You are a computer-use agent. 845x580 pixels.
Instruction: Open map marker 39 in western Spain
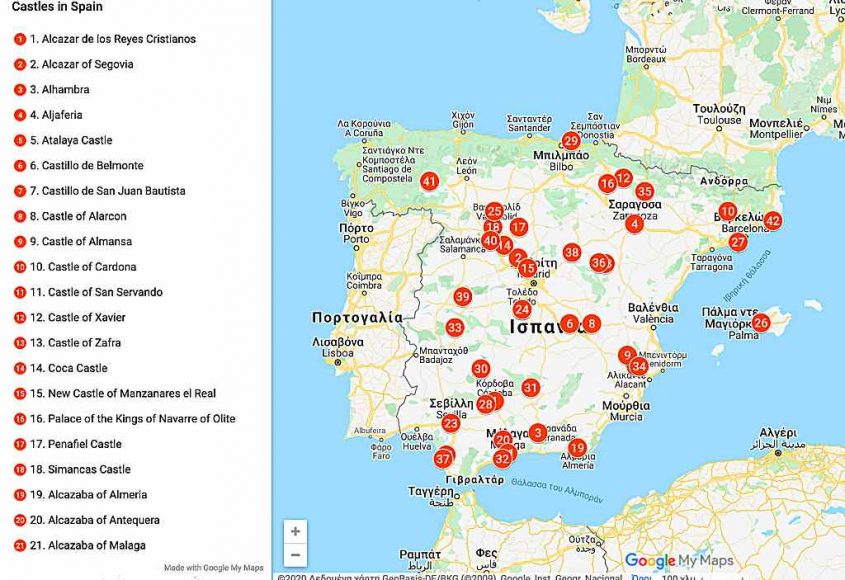[x=462, y=296]
